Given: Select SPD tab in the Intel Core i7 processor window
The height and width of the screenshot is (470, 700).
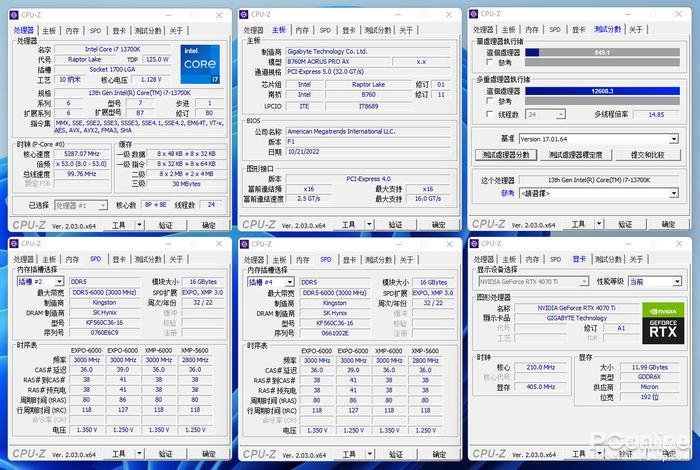Looking at the screenshot, I should 96,31.
